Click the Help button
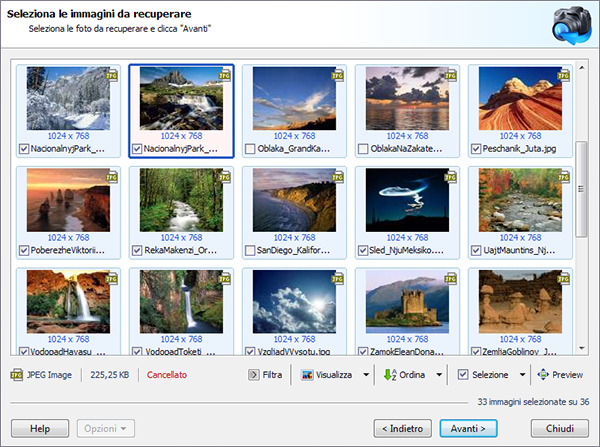Viewport: 600px width, 447px height. tap(40, 428)
